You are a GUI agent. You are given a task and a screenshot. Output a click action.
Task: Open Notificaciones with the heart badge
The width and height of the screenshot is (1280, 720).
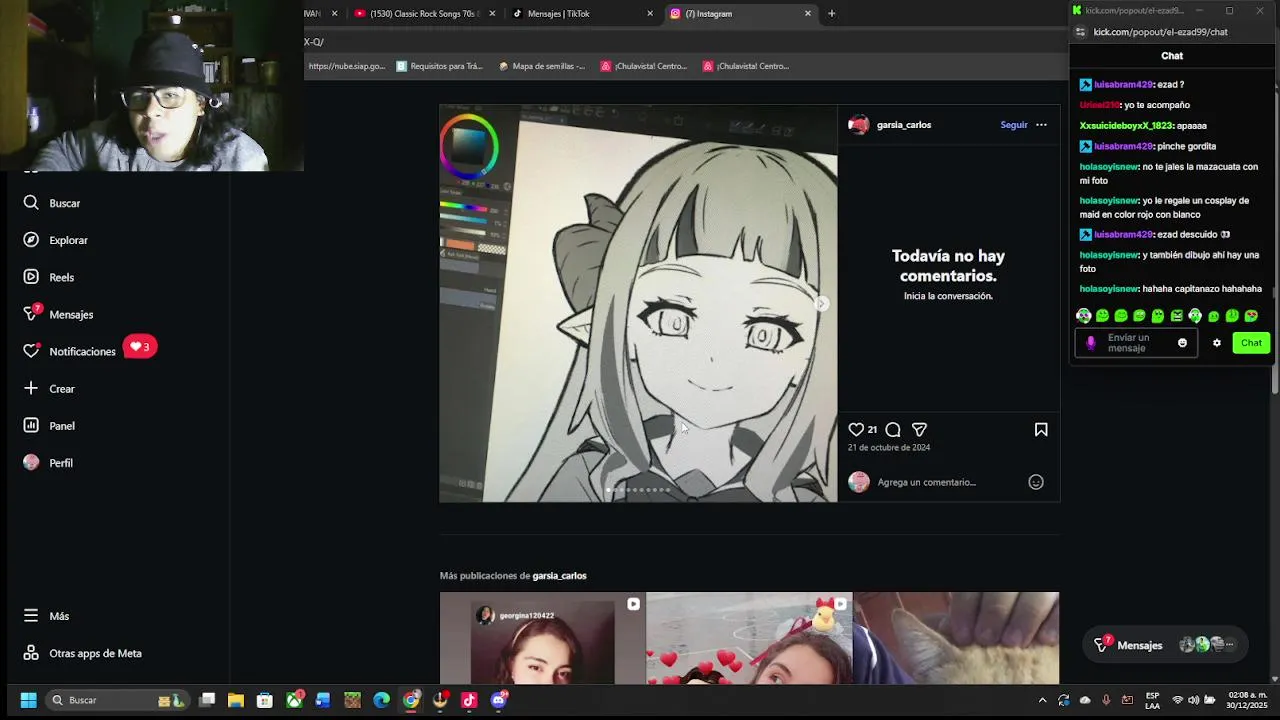pyautogui.click(x=88, y=350)
